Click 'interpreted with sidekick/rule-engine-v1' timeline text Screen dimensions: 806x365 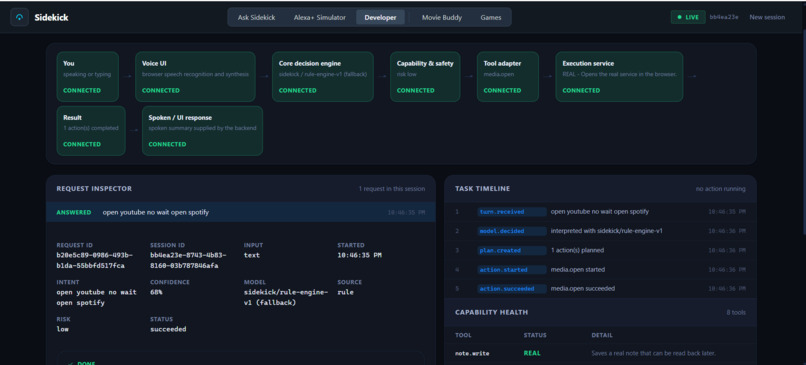[x=607, y=231]
